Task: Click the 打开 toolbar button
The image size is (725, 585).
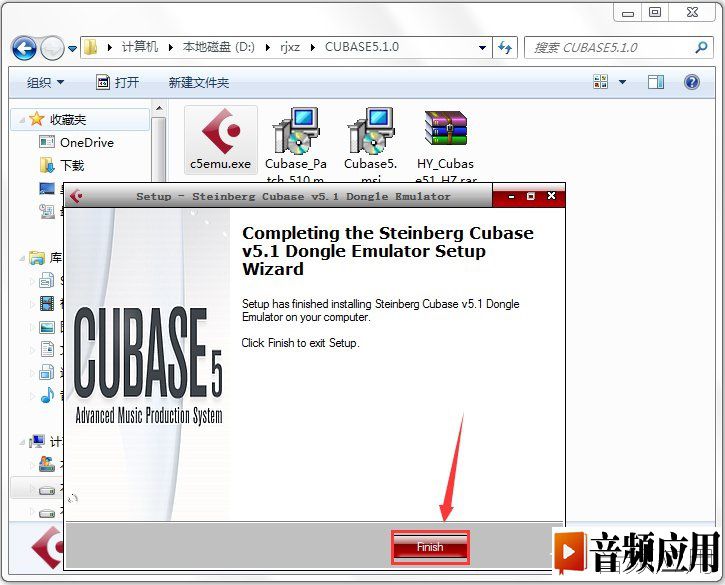Action: [117, 82]
